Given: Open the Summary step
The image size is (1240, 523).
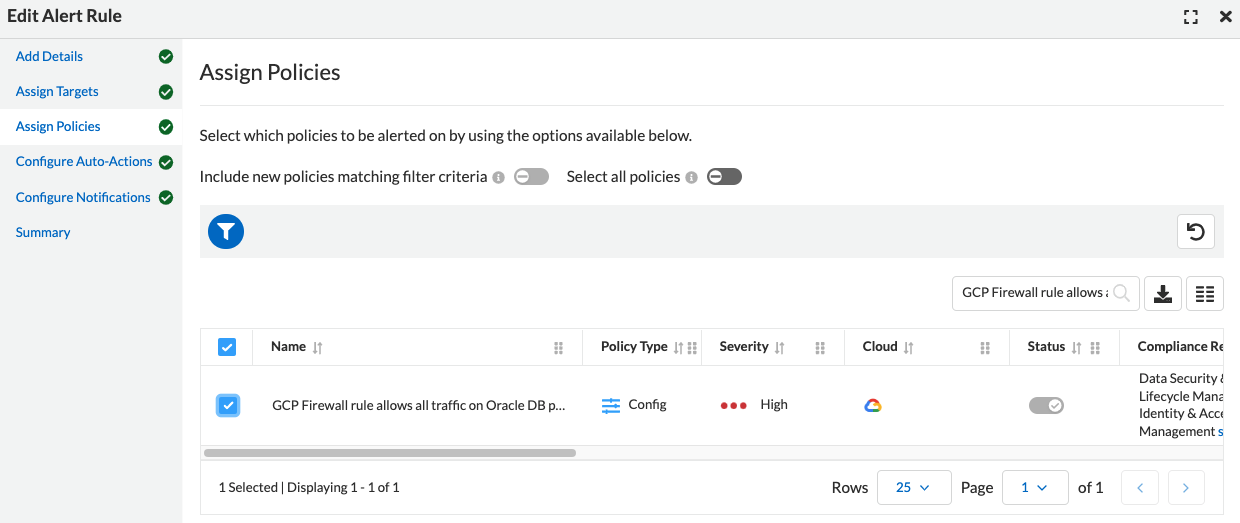Looking at the screenshot, I should point(43,232).
